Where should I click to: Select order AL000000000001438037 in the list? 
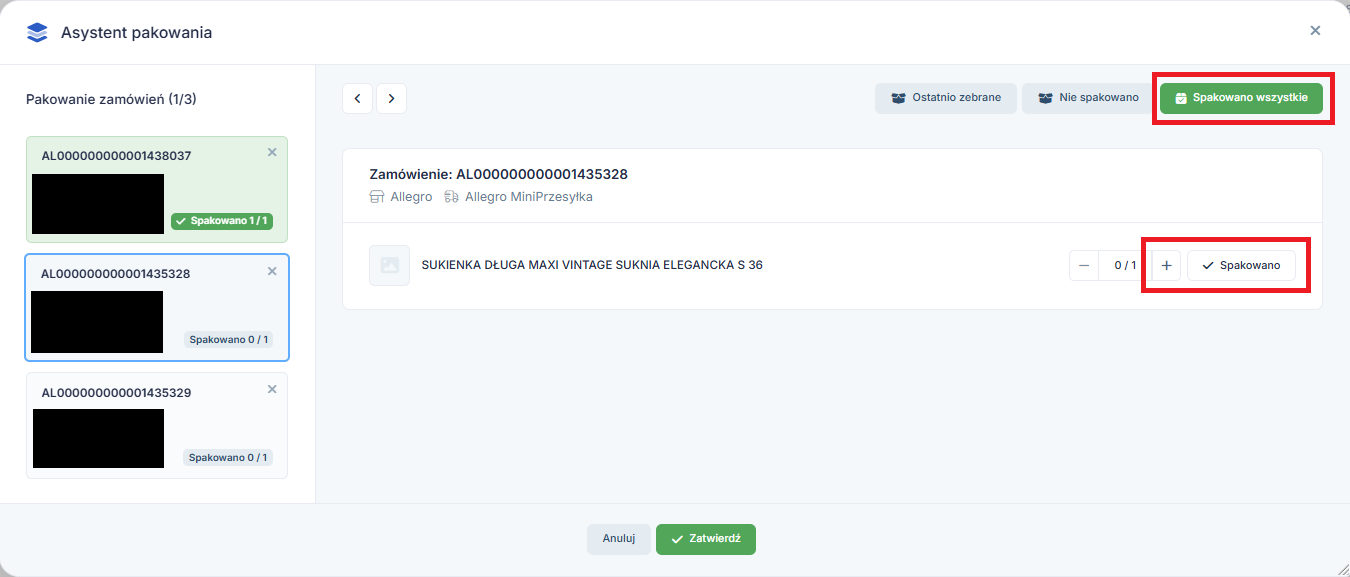tap(116, 156)
